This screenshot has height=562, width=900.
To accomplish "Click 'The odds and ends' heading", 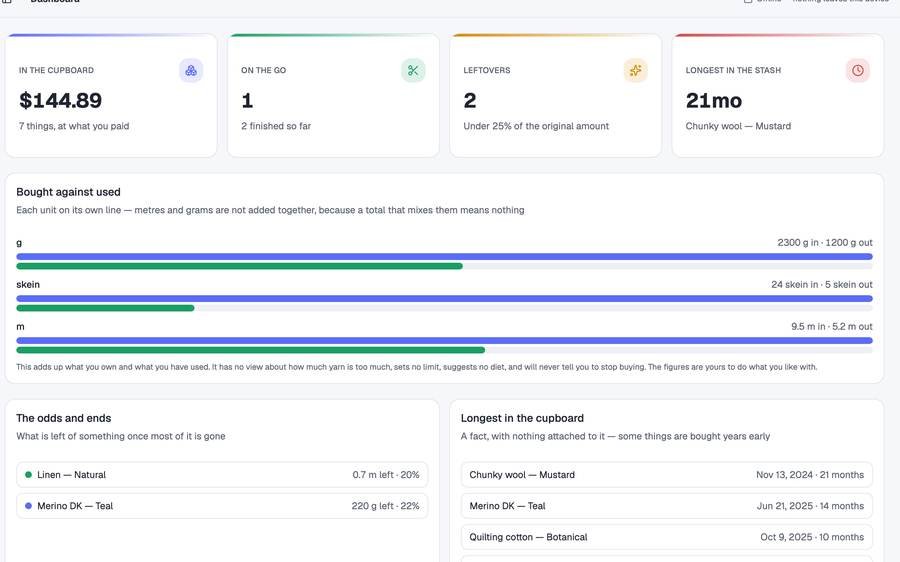I will click(64, 418).
